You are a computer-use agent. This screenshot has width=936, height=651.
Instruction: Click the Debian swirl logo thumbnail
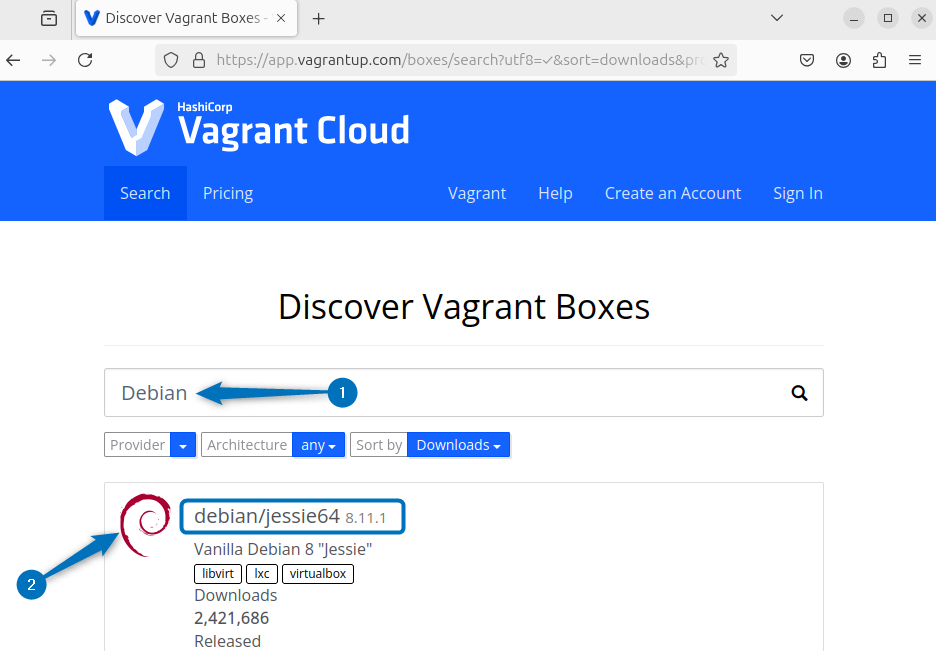point(145,524)
